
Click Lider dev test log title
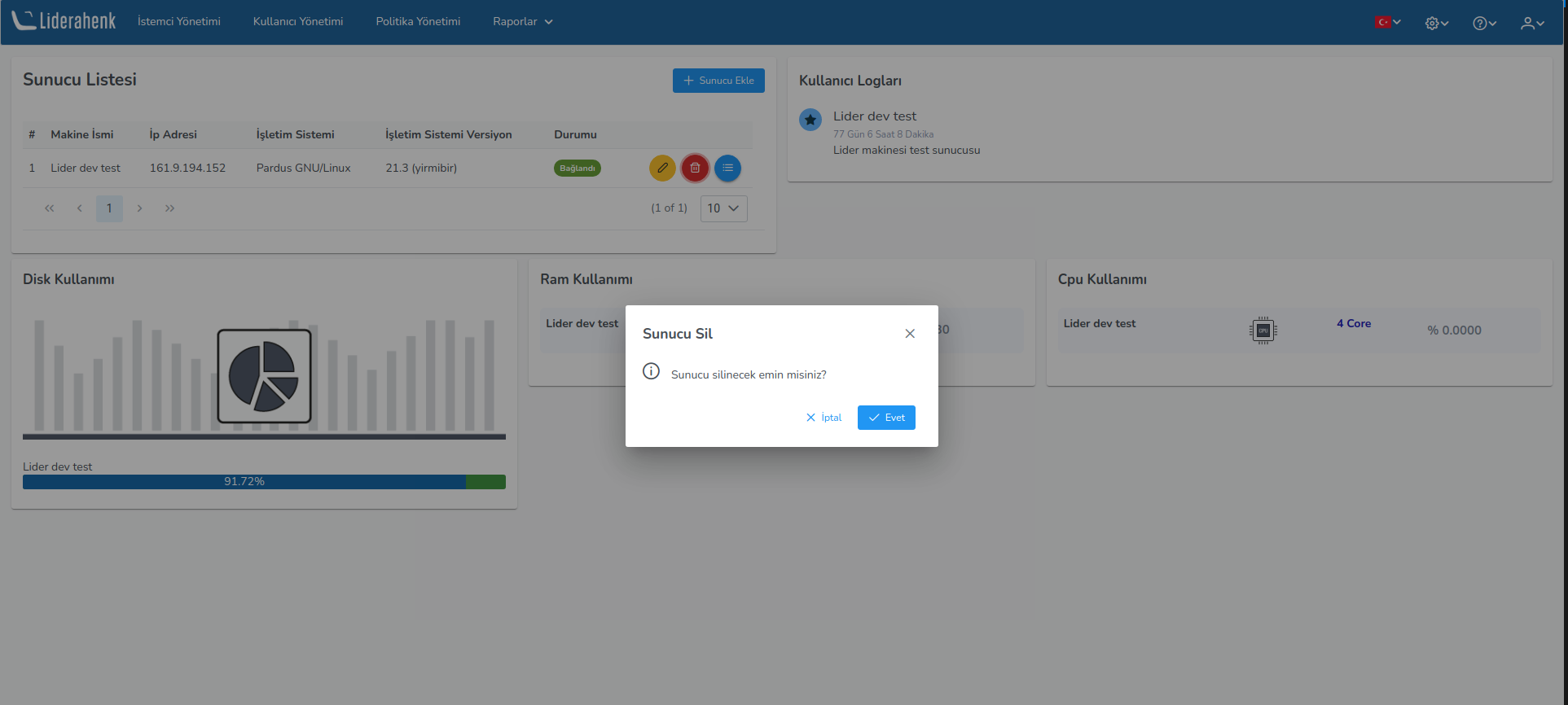click(x=875, y=116)
